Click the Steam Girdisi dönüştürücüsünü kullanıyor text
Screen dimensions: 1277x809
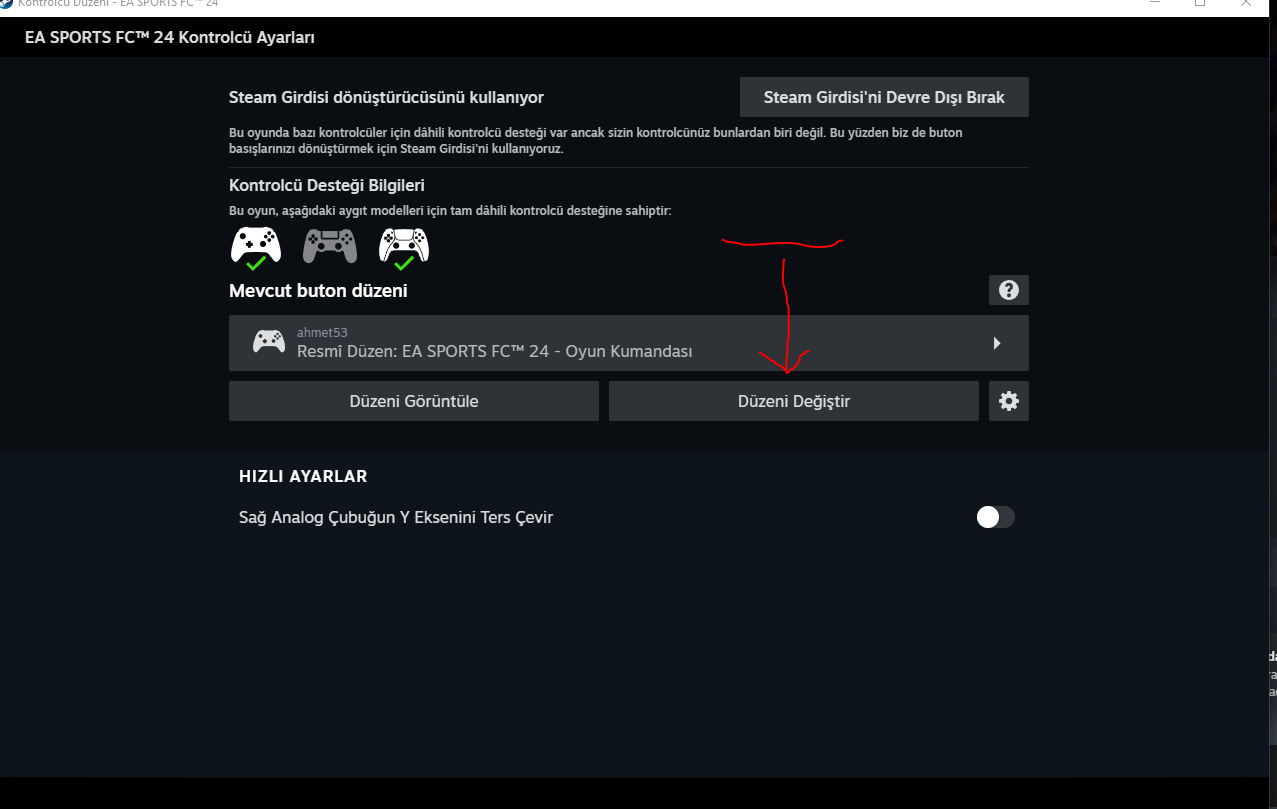(386, 97)
